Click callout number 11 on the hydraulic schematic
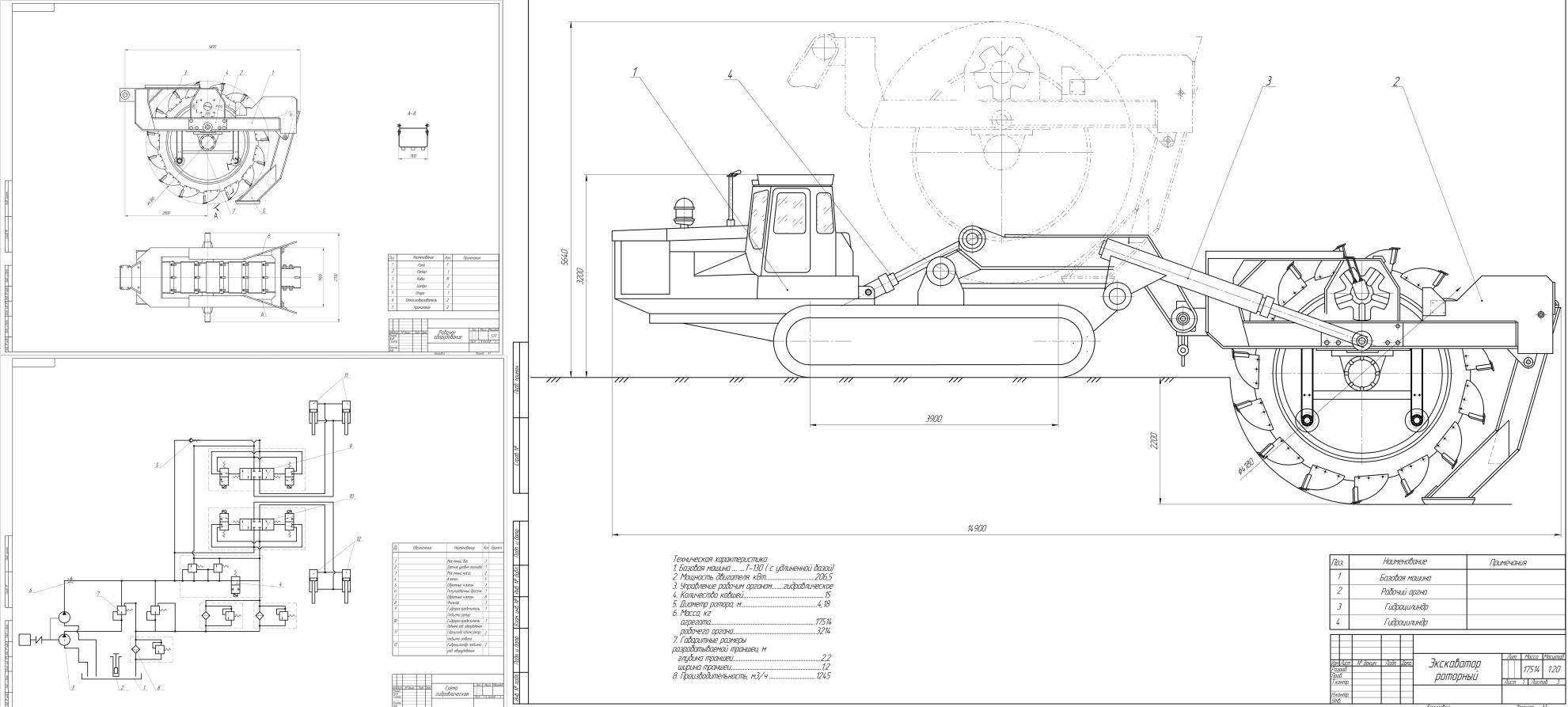 point(346,375)
